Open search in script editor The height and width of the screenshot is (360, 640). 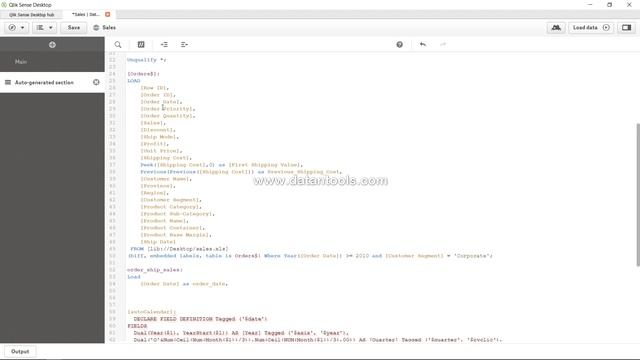118,44
